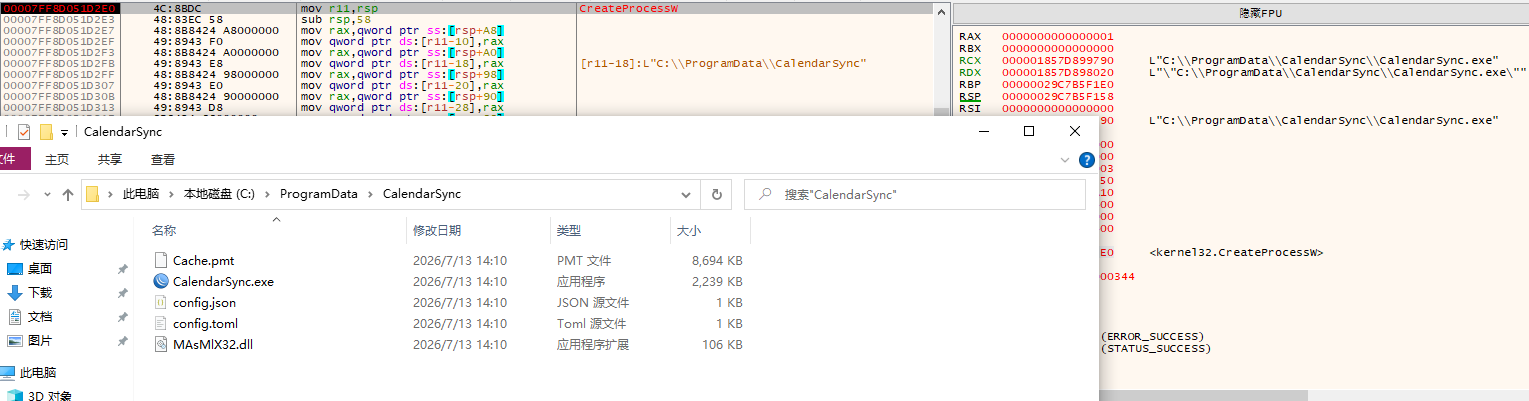
Task: Click the Explorer help question mark icon
Action: (x=1087, y=159)
